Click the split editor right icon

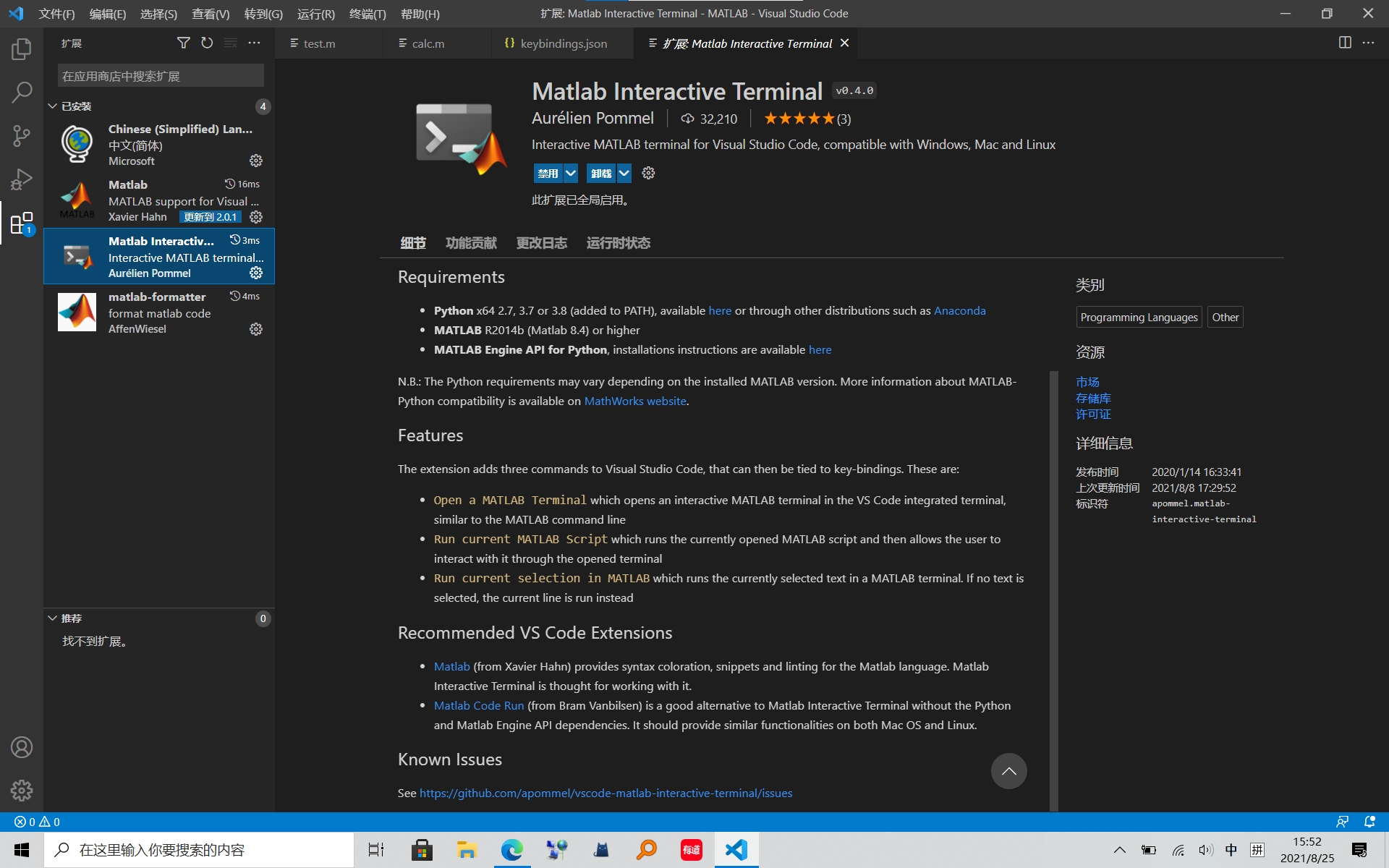1345,43
